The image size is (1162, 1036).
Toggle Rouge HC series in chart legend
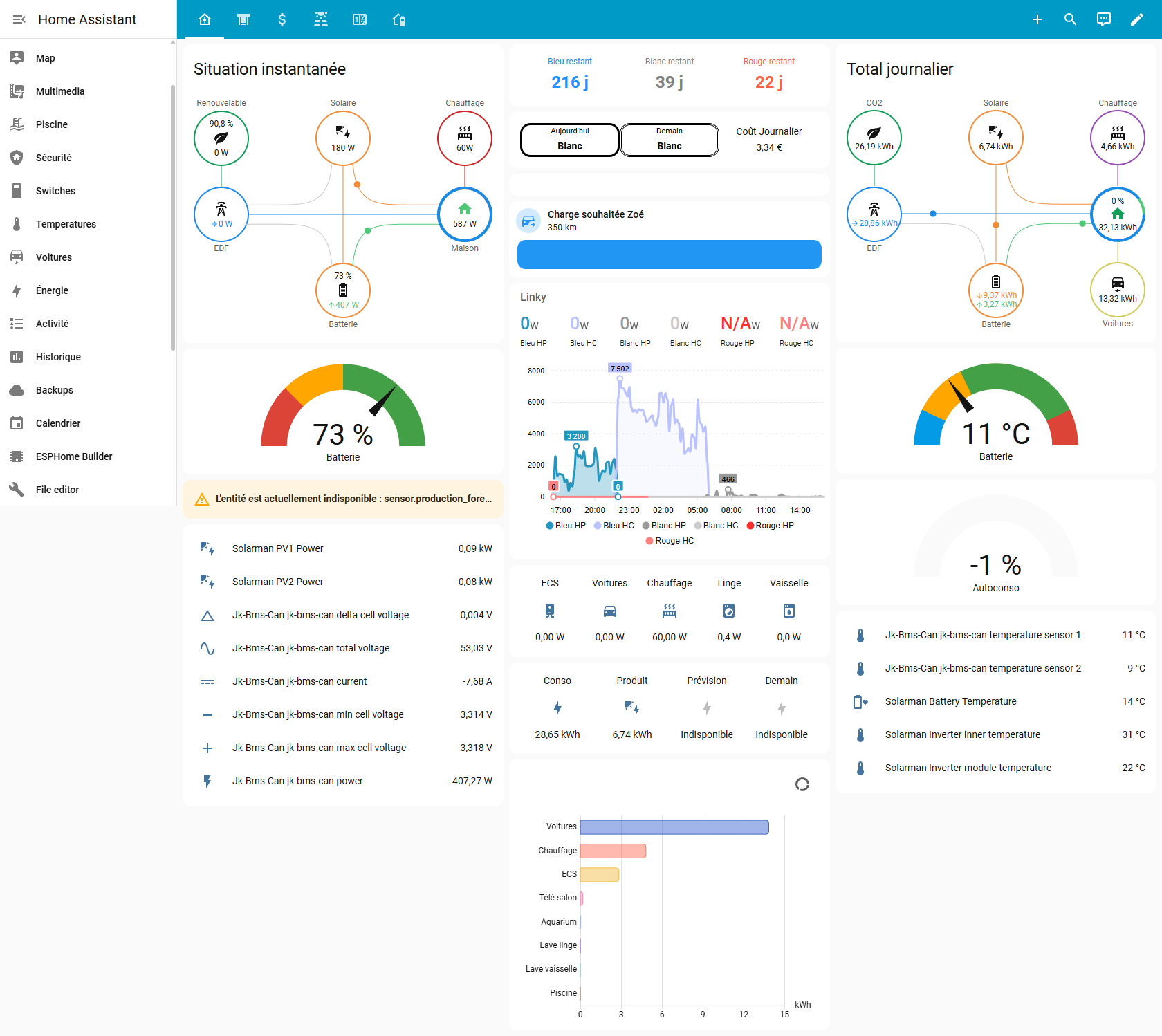[x=670, y=541]
